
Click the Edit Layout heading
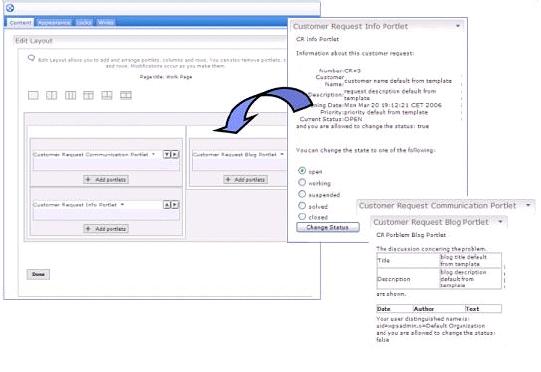point(34,41)
